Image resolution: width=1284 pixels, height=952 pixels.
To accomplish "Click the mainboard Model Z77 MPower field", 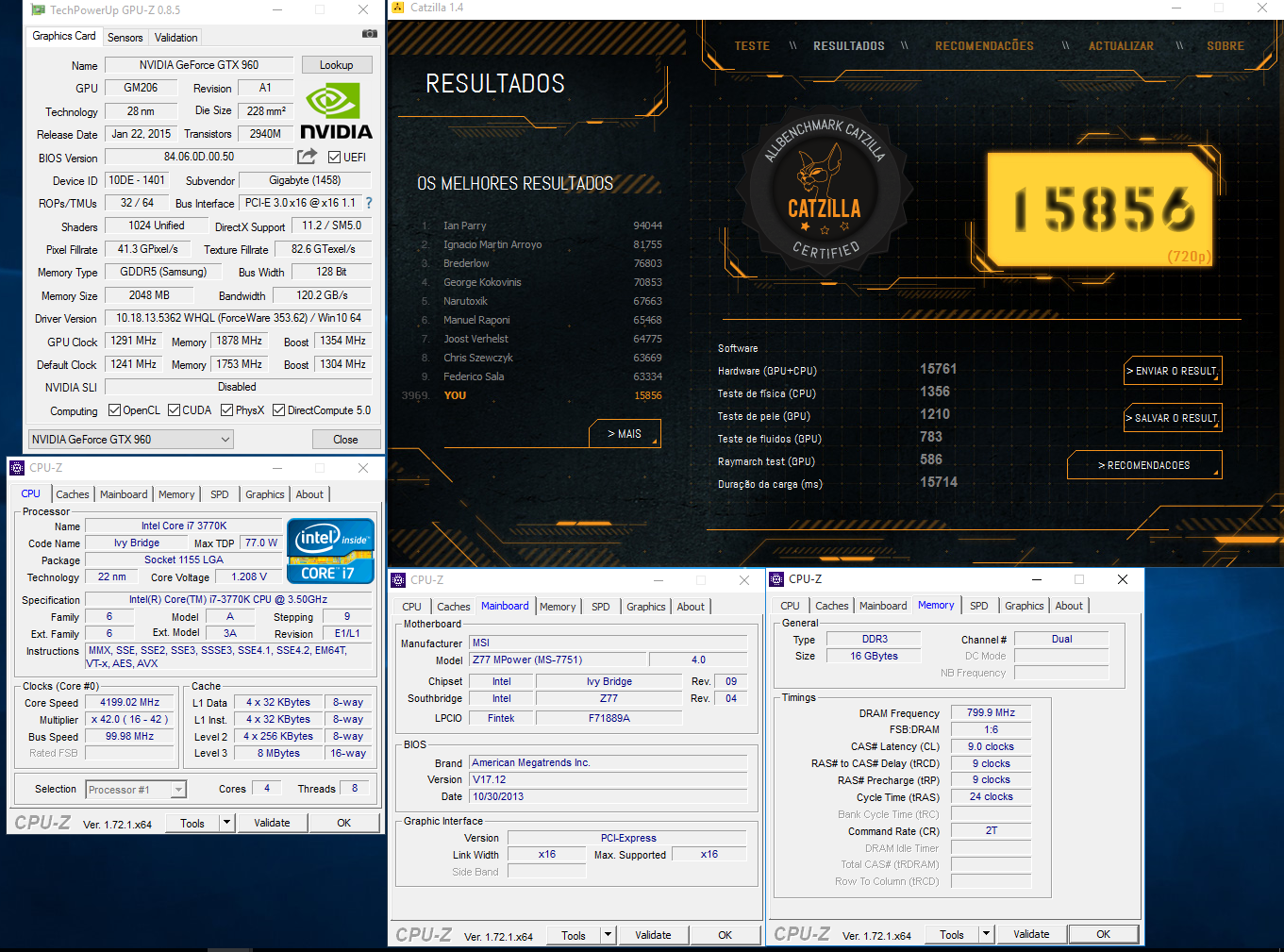I will 558,660.
